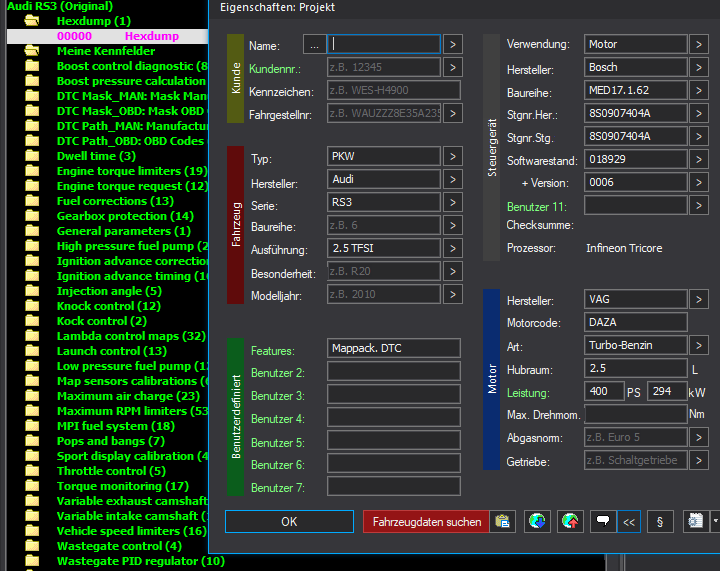
Task: Focus the Name input field
Action: tap(384, 45)
